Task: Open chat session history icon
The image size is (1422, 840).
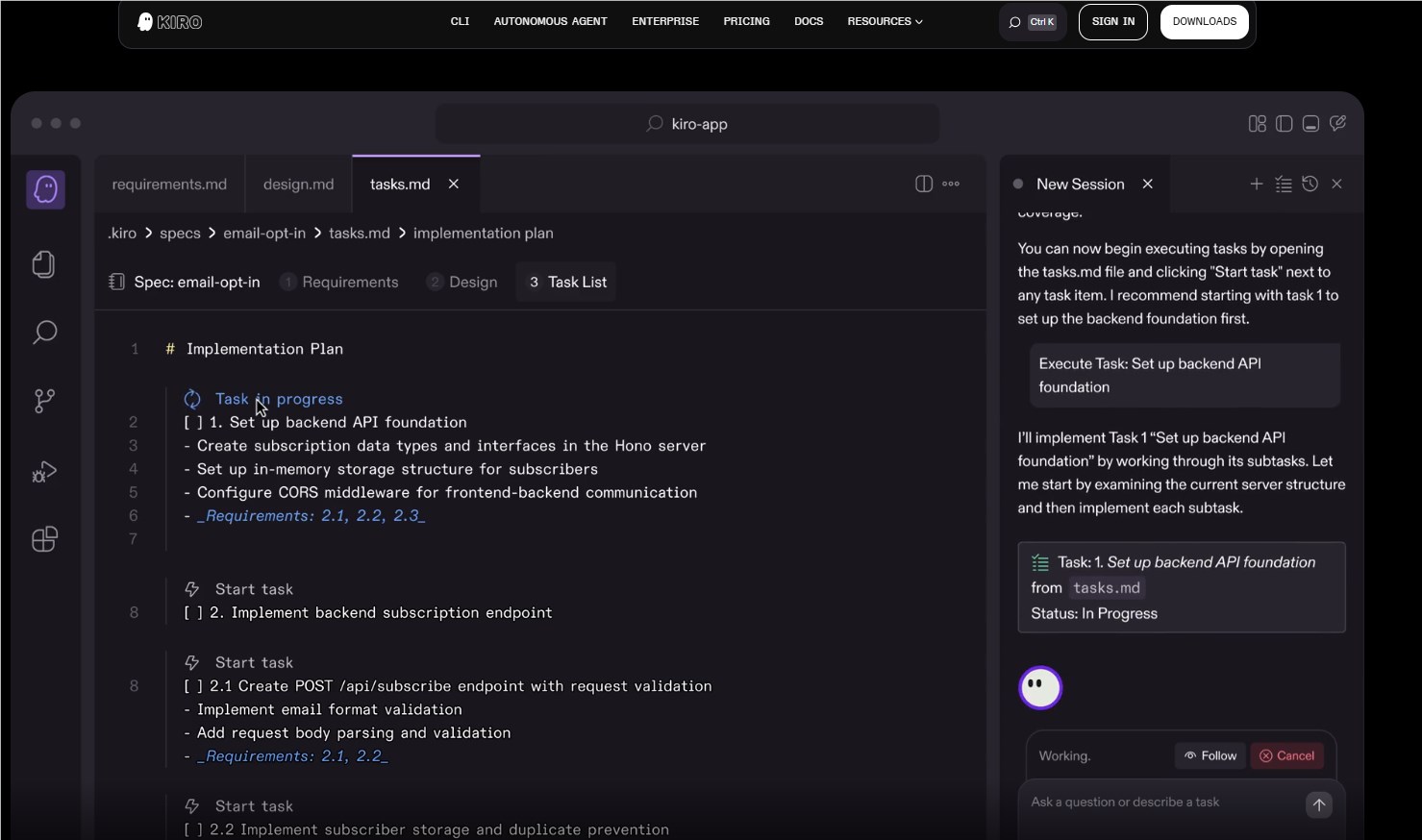Action: pyautogui.click(x=1310, y=184)
